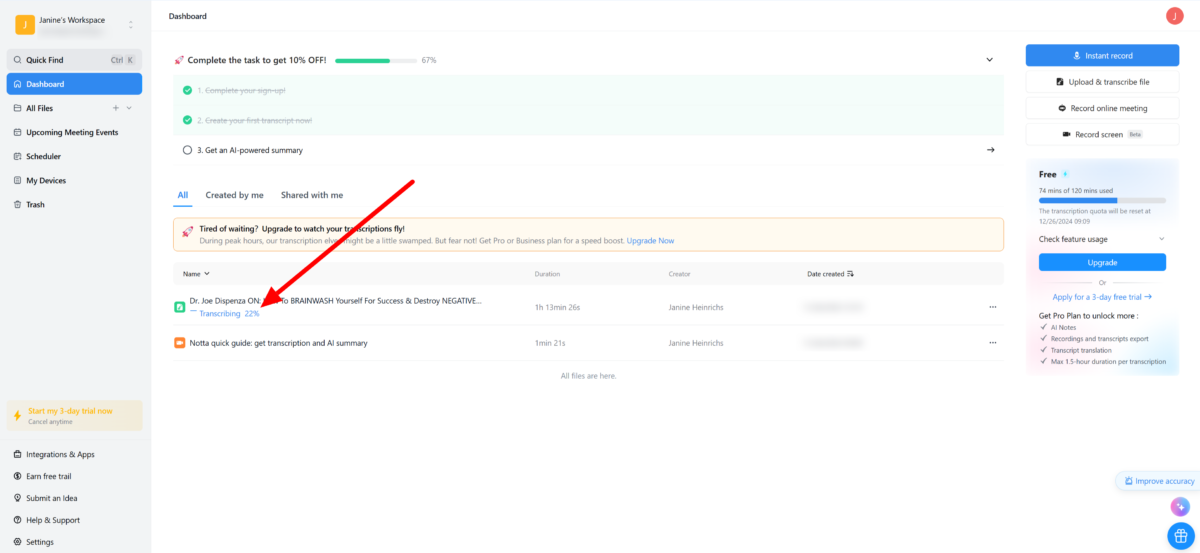Click transcription minutes usage bar
The height and width of the screenshot is (553, 1200).
1102,200
